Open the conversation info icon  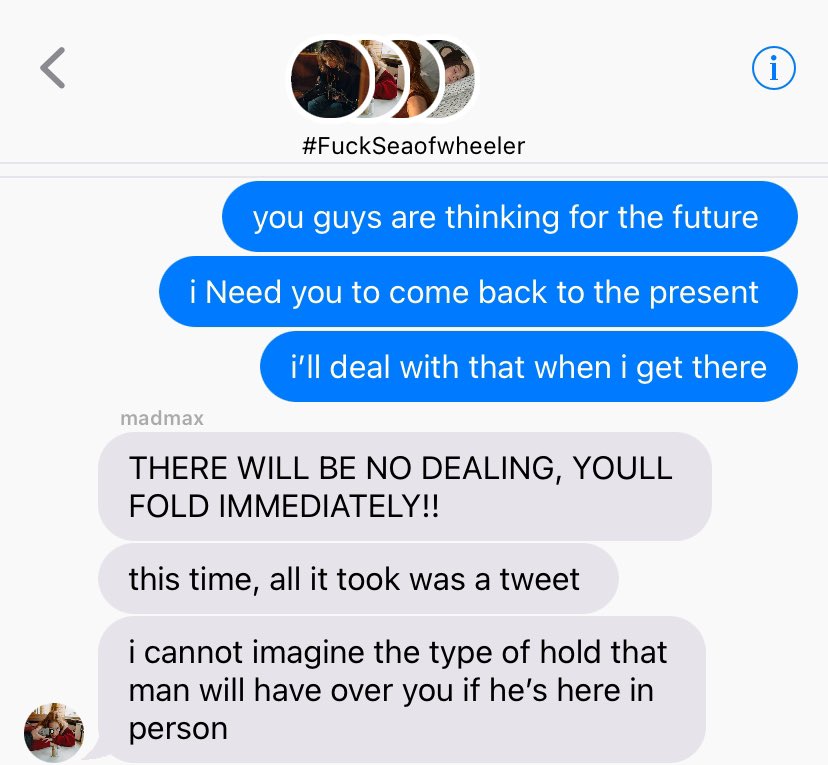point(774,68)
